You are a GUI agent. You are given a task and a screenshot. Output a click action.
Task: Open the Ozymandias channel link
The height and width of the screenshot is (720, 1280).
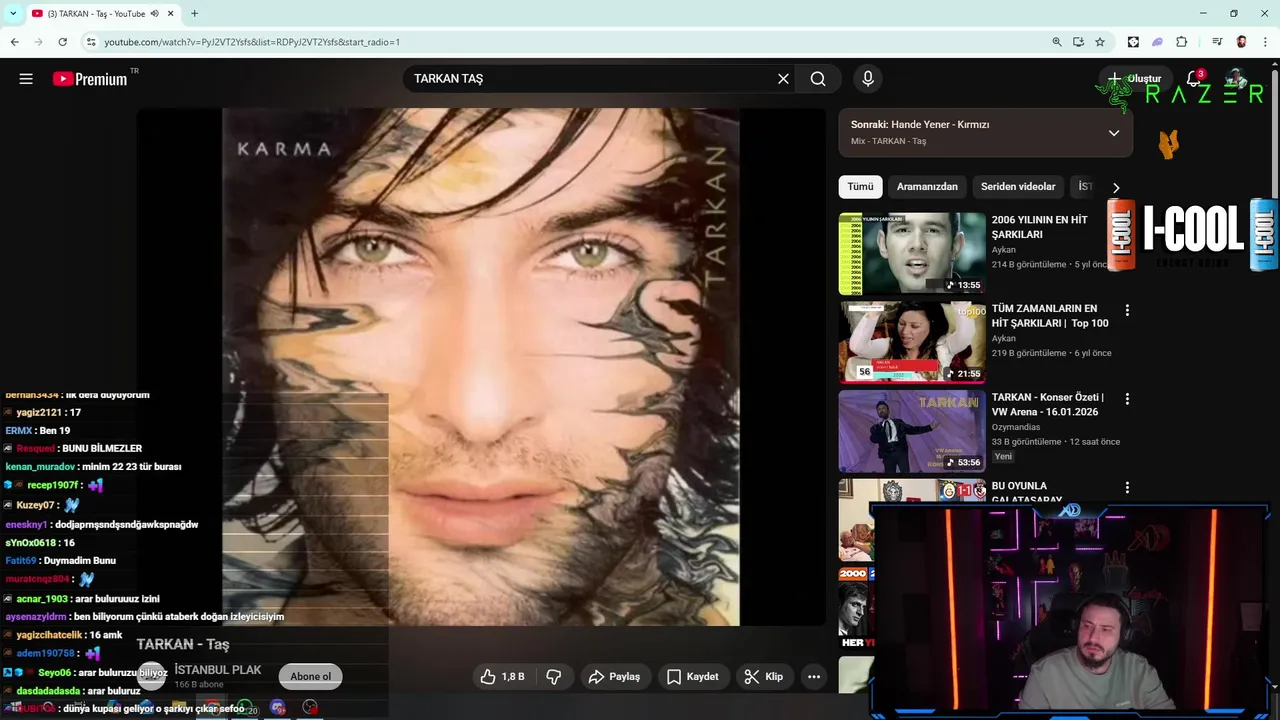coord(1016,427)
